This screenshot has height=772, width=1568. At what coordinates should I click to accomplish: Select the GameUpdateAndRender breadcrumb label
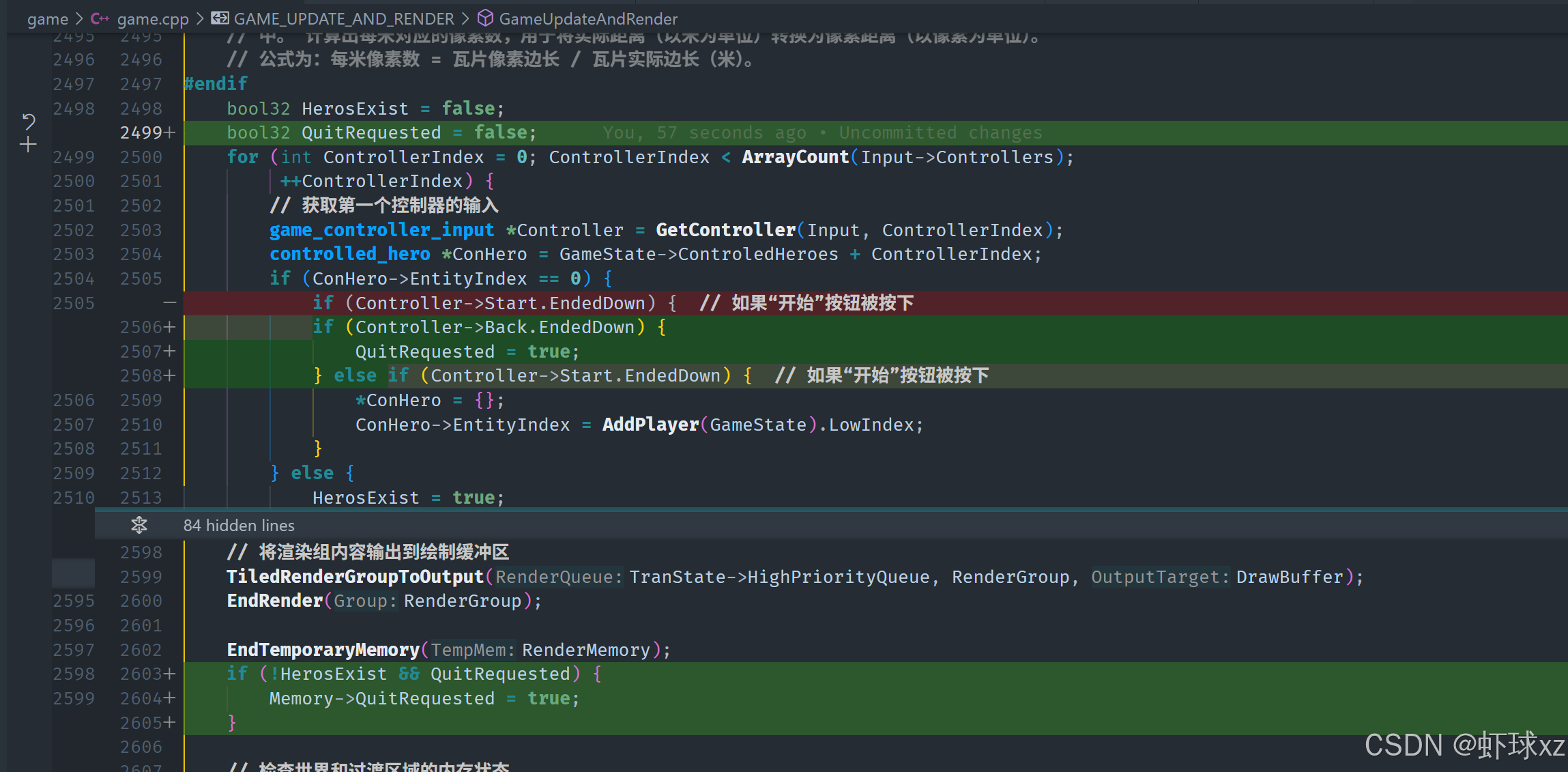[x=588, y=19]
